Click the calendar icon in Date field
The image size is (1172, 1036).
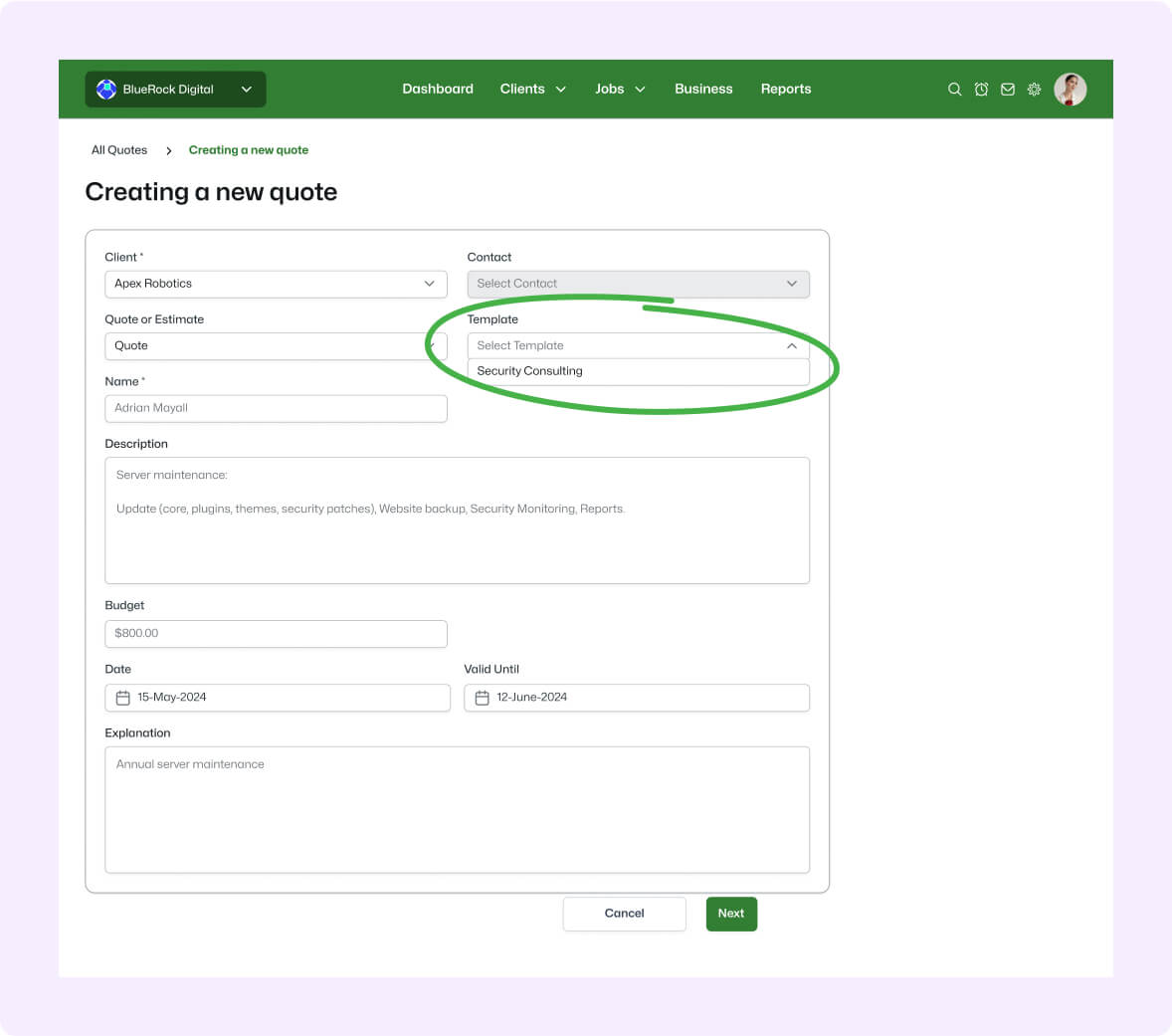(121, 698)
